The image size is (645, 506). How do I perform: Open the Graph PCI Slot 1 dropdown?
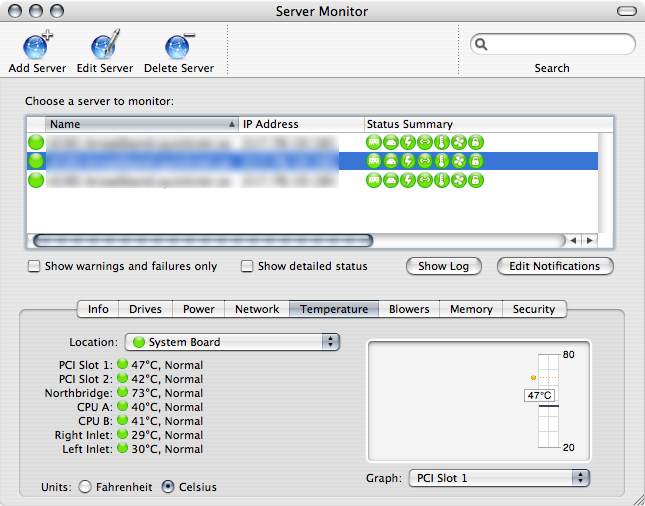pyautogui.click(x=499, y=478)
